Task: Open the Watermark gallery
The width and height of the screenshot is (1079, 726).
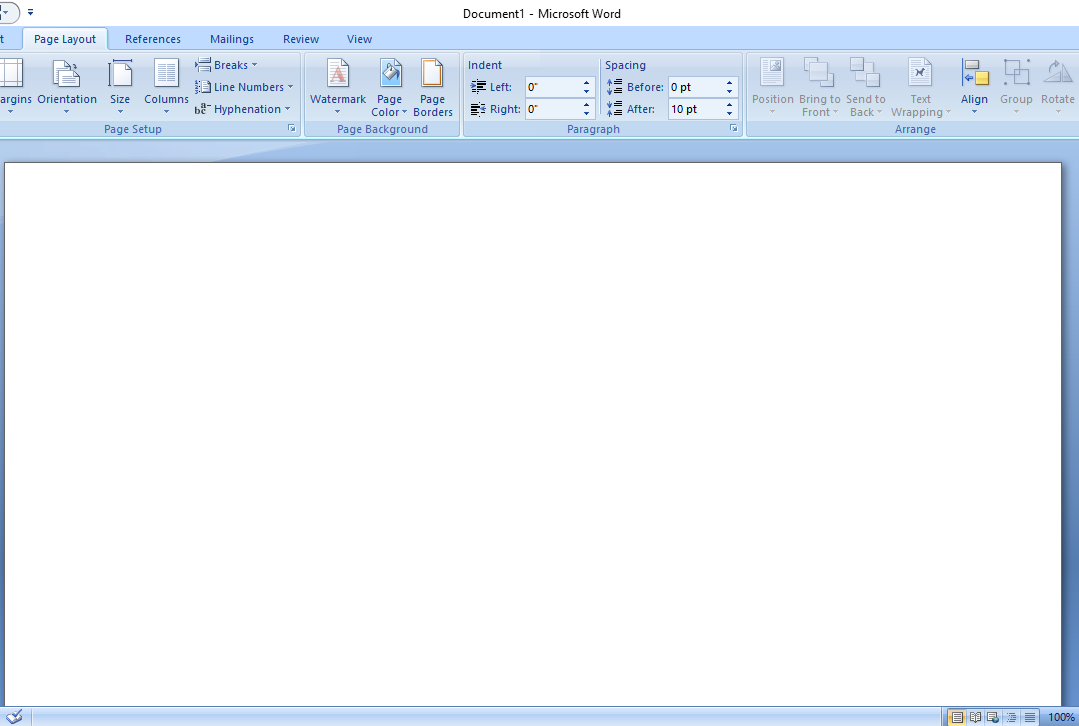Action: tap(338, 86)
